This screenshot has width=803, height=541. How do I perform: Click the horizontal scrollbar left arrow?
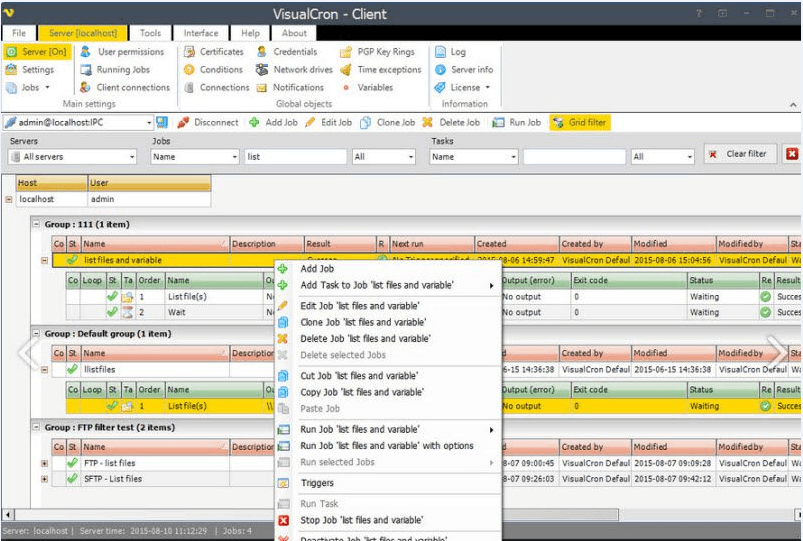8,514
